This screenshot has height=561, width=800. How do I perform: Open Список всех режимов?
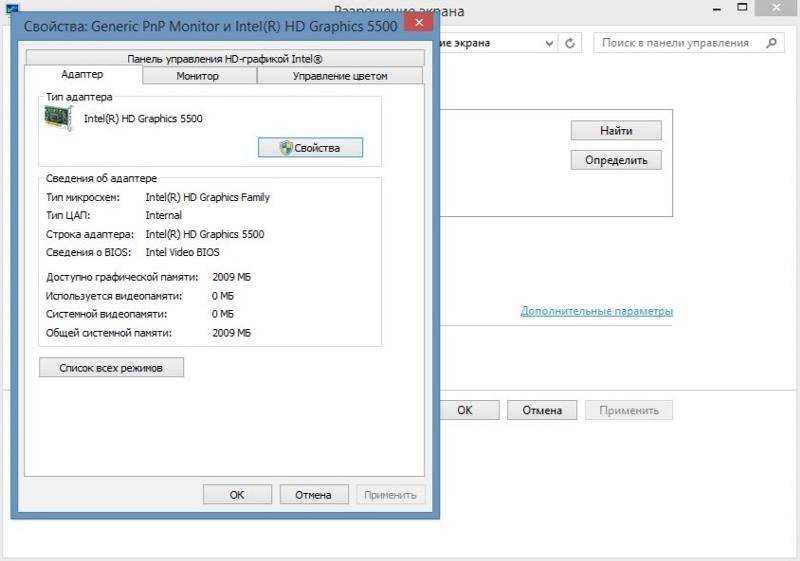(x=111, y=368)
